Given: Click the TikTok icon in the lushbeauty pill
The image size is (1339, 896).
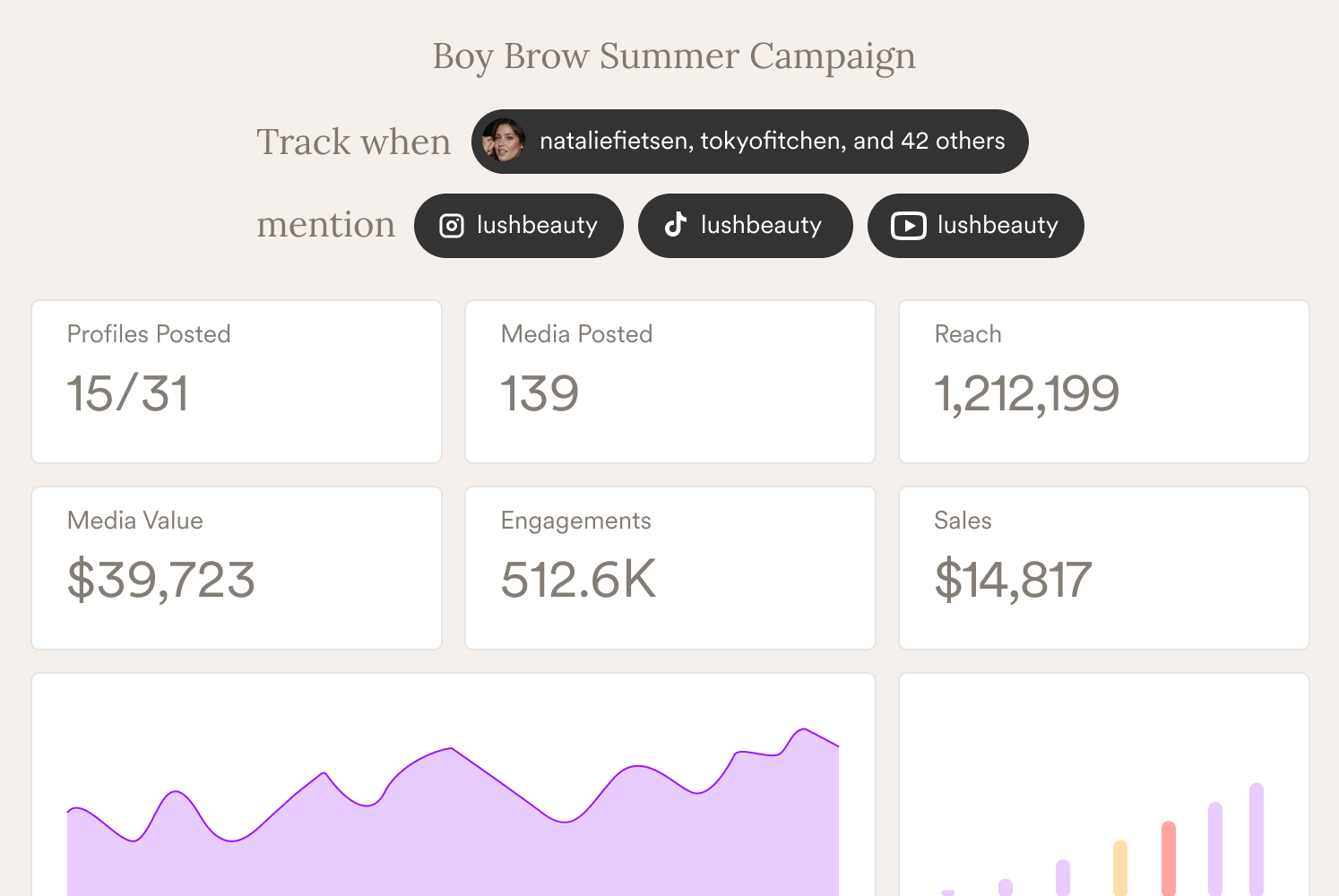Looking at the screenshot, I should point(676,225).
